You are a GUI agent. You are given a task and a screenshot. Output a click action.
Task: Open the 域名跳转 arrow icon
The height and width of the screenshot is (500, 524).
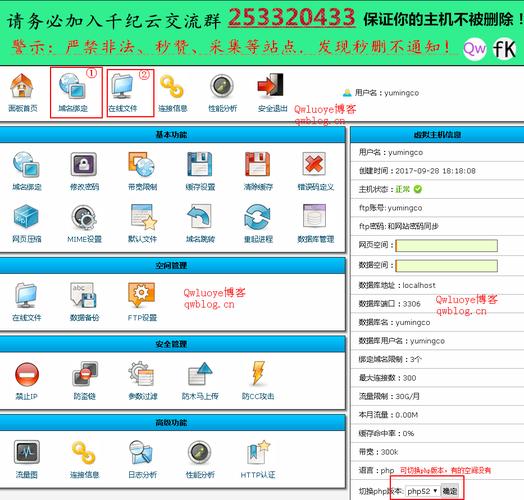tap(200, 216)
